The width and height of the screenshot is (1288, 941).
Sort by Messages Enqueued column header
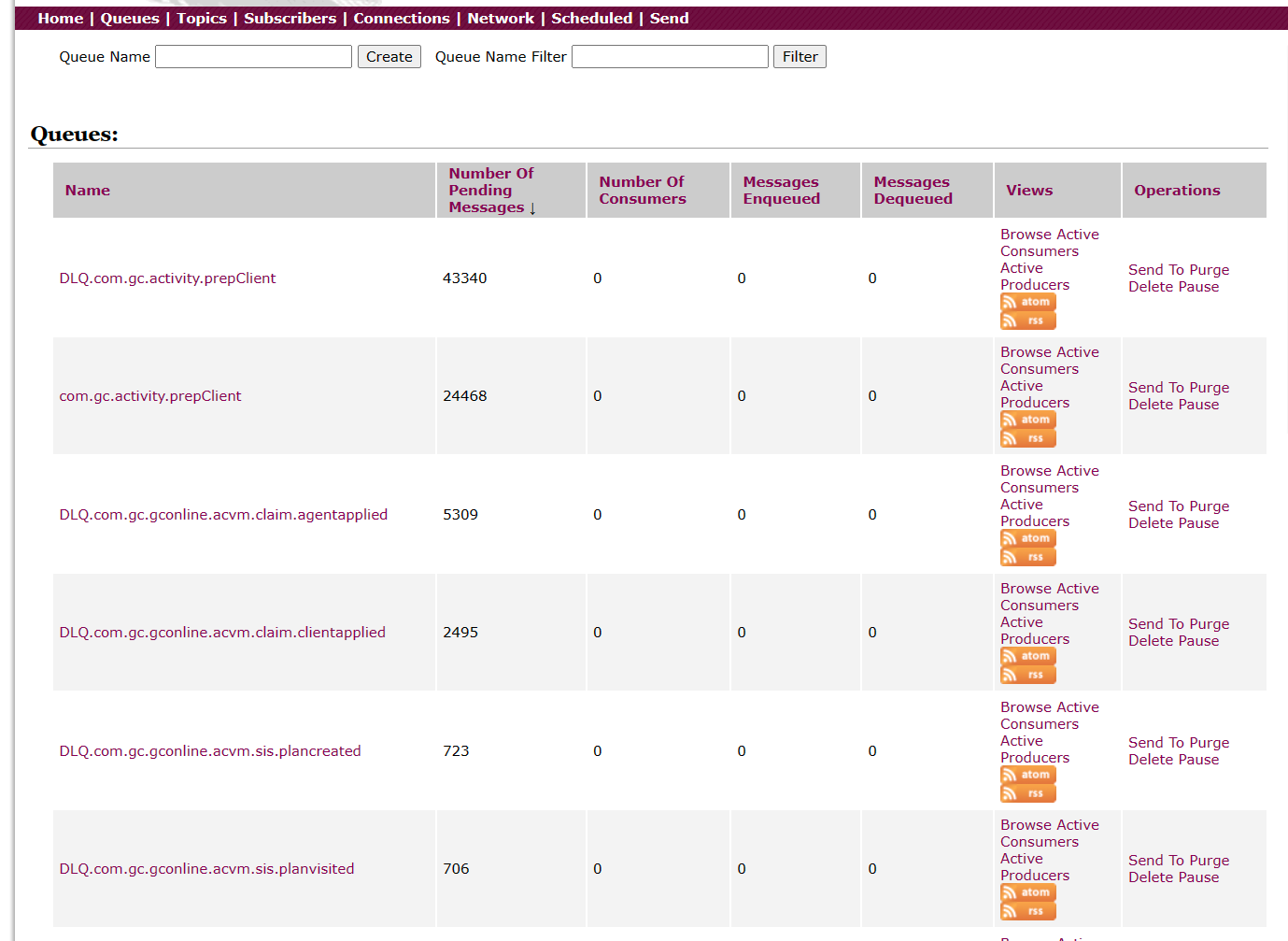point(781,191)
